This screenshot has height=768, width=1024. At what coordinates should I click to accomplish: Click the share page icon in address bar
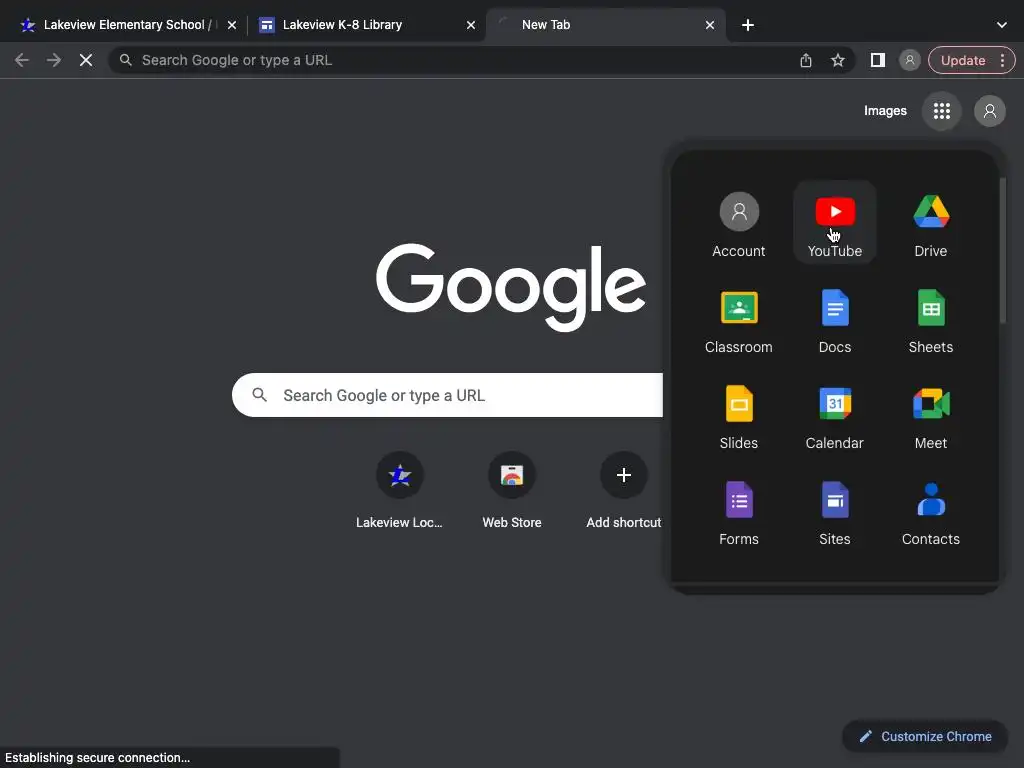[x=806, y=60]
